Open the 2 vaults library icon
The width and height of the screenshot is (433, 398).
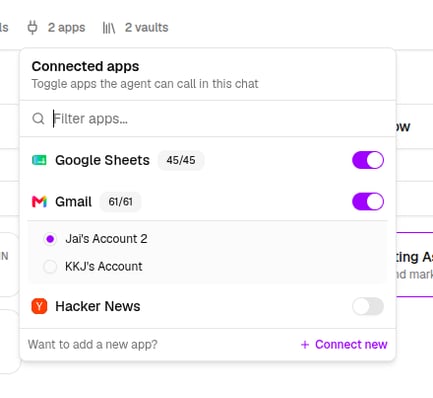tap(109, 28)
